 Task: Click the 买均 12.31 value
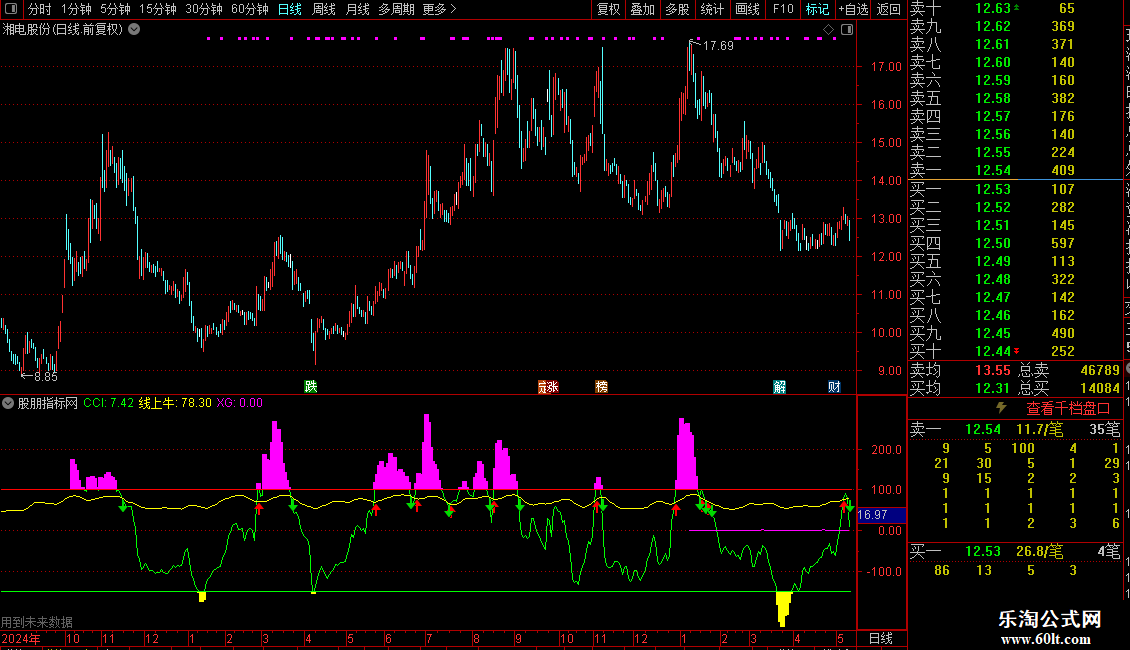tap(992, 388)
